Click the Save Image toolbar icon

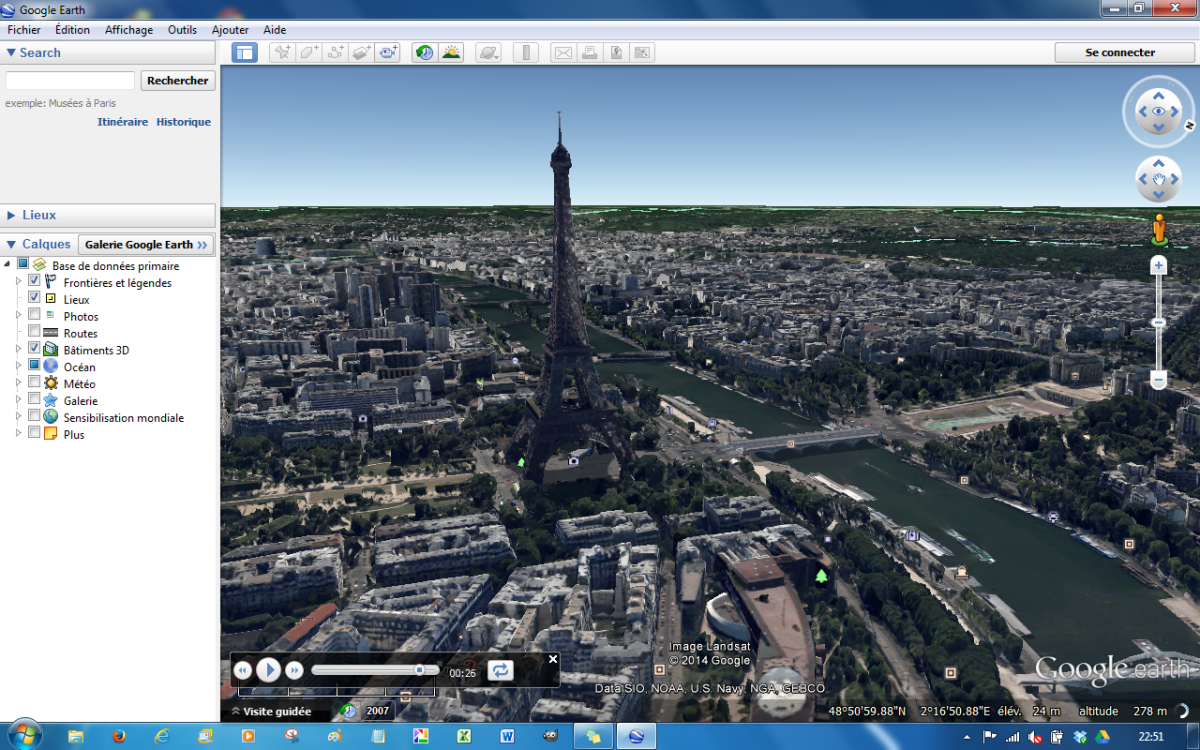click(616, 53)
